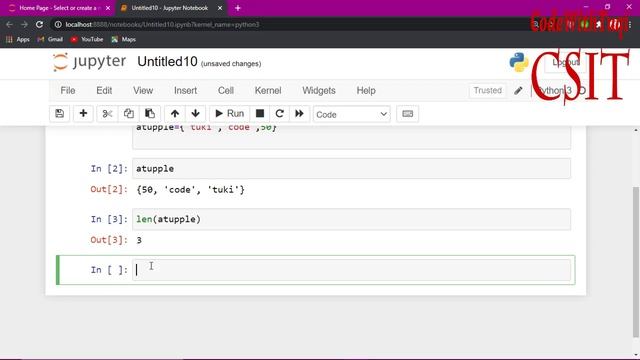Save notebook with the floppy disk icon
640x360 pixels.
60,114
